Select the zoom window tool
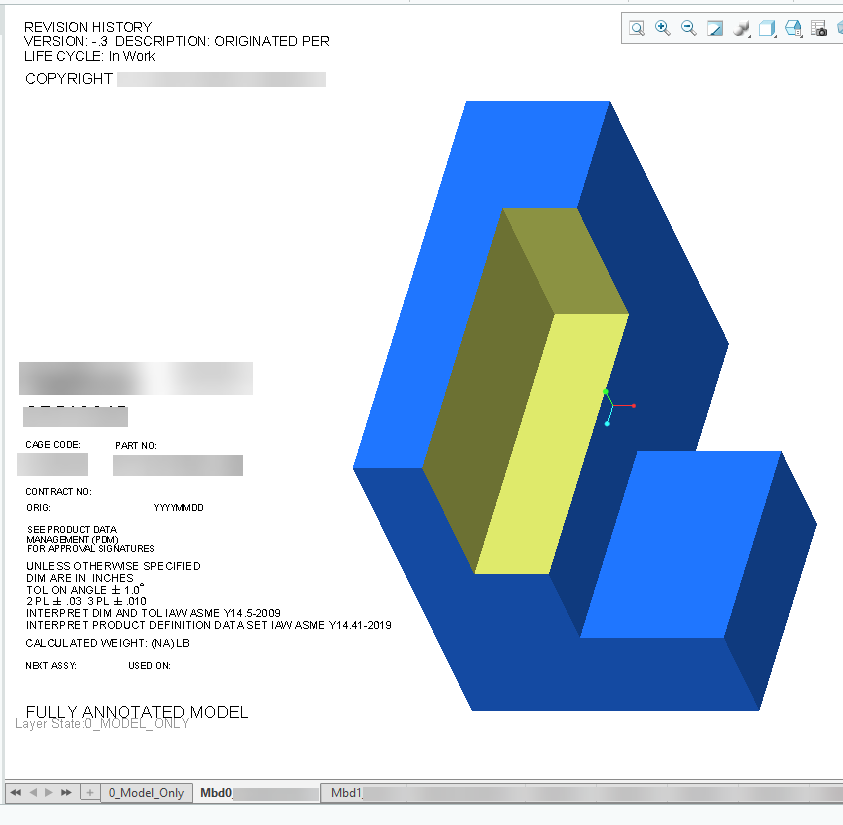843x825 pixels. click(636, 28)
